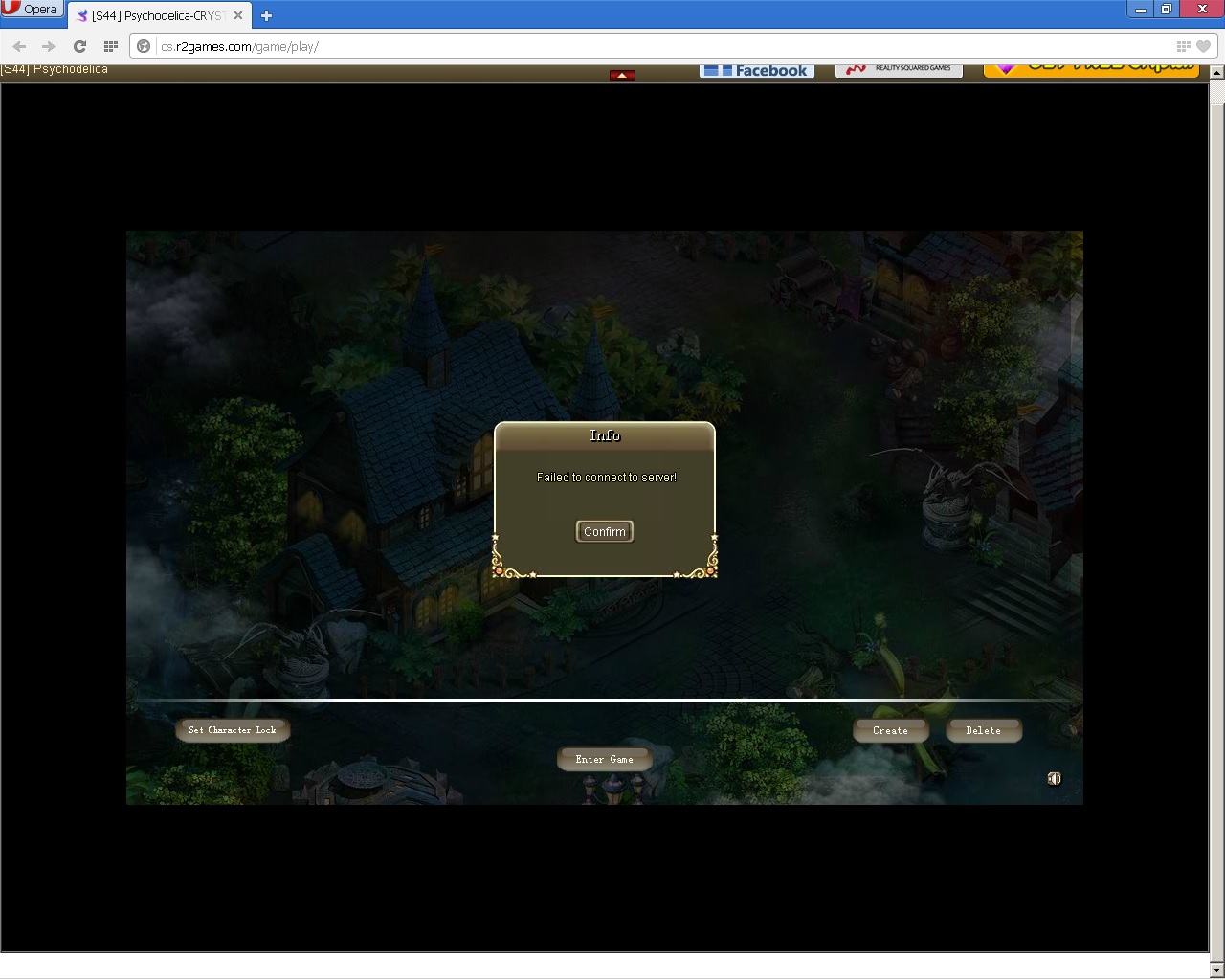The image size is (1225, 980).
Task: Collapse the top banner with red arrow
Action: [x=622, y=75]
